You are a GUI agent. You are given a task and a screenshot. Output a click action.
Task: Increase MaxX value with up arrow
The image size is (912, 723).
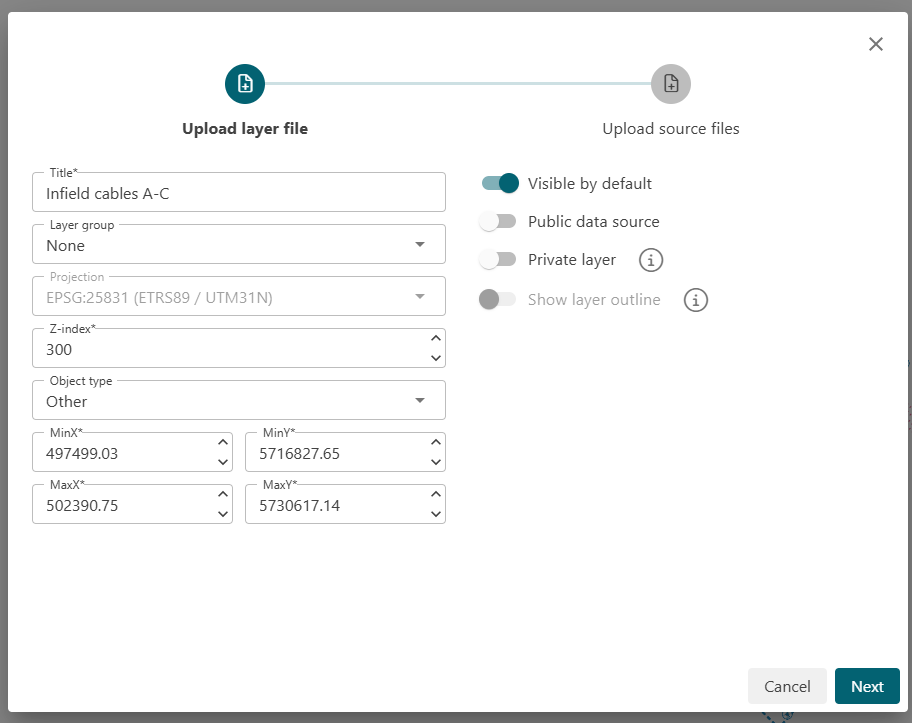click(x=223, y=494)
